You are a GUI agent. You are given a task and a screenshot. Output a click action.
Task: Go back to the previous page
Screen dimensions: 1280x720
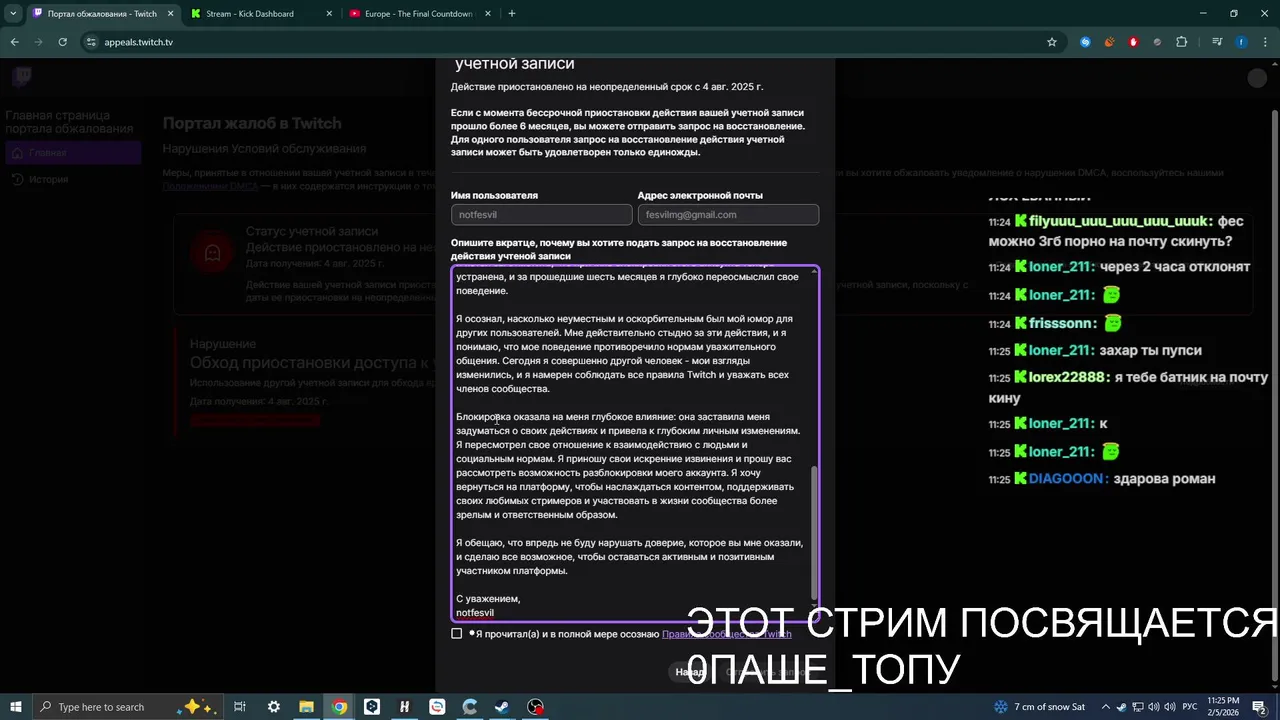click(x=15, y=42)
